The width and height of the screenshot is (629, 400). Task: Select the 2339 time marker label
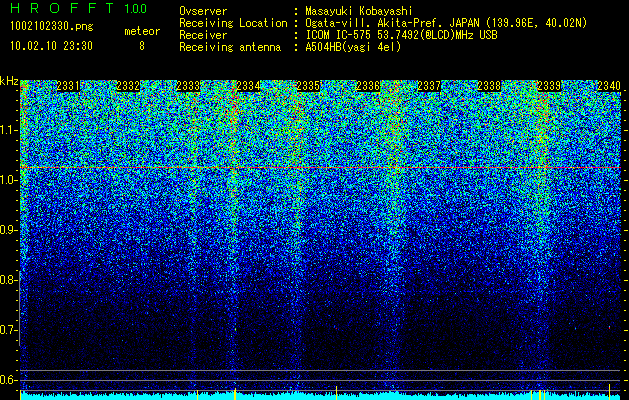549,86
